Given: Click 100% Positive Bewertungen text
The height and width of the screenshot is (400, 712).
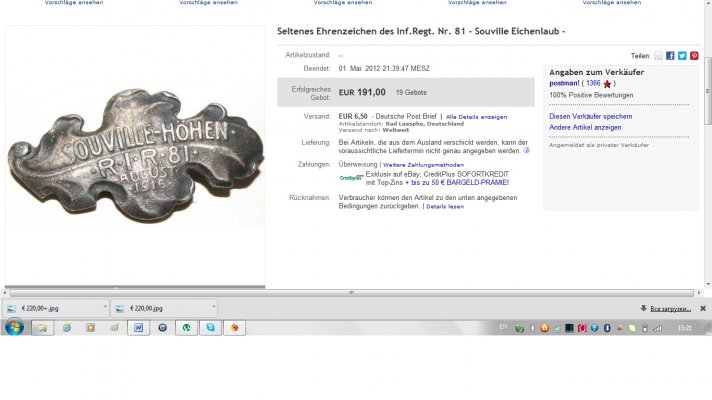Looking at the screenshot, I should [x=591, y=95].
